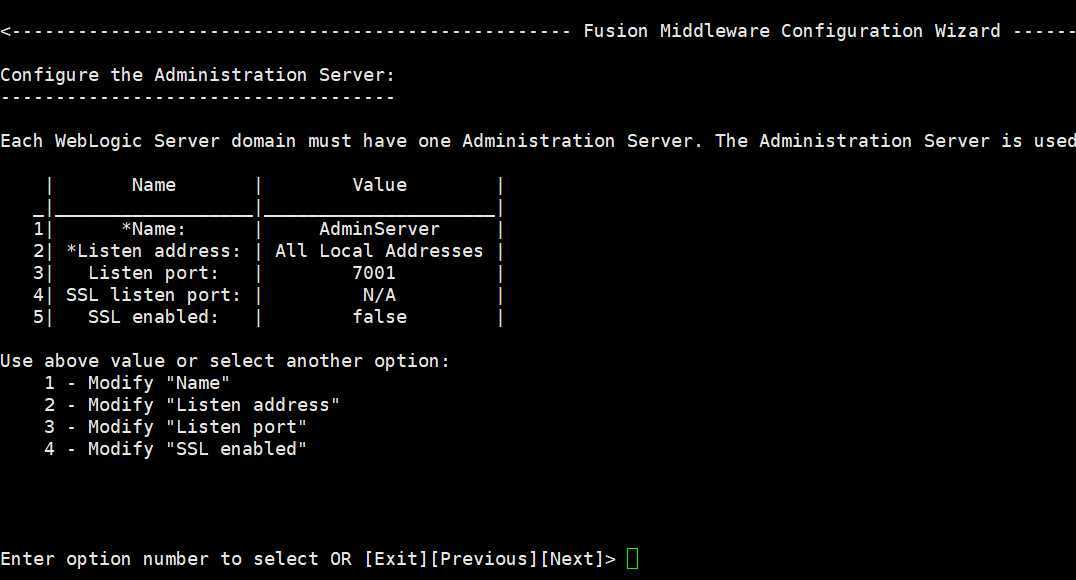Select menu option 3 Modify "Listen port"
1076x580 pixels.
[x=176, y=427]
